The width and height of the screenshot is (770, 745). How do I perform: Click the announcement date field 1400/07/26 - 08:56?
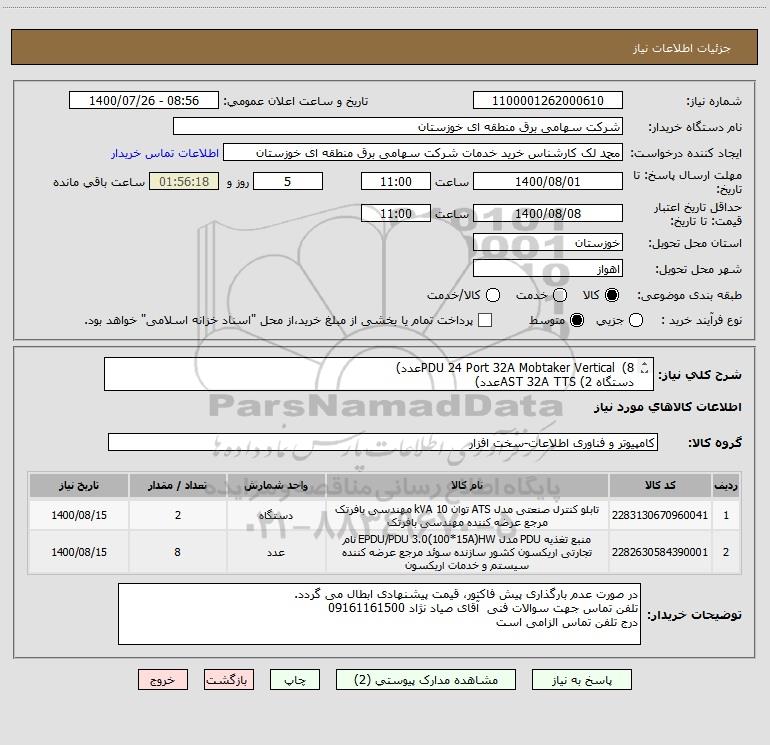click(144, 100)
